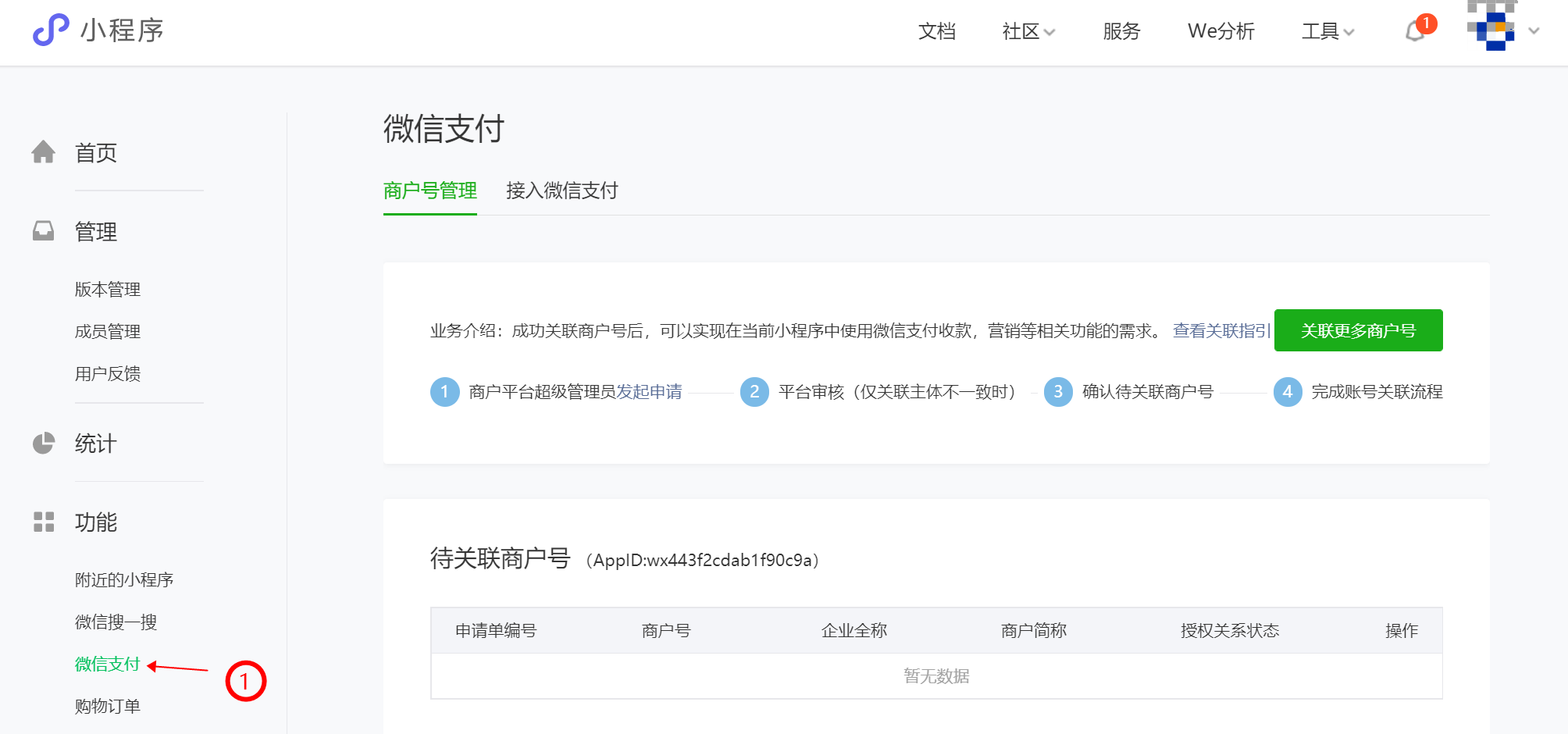Click the 微信支付 page heading
1568x734 pixels.
click(444, 129)
